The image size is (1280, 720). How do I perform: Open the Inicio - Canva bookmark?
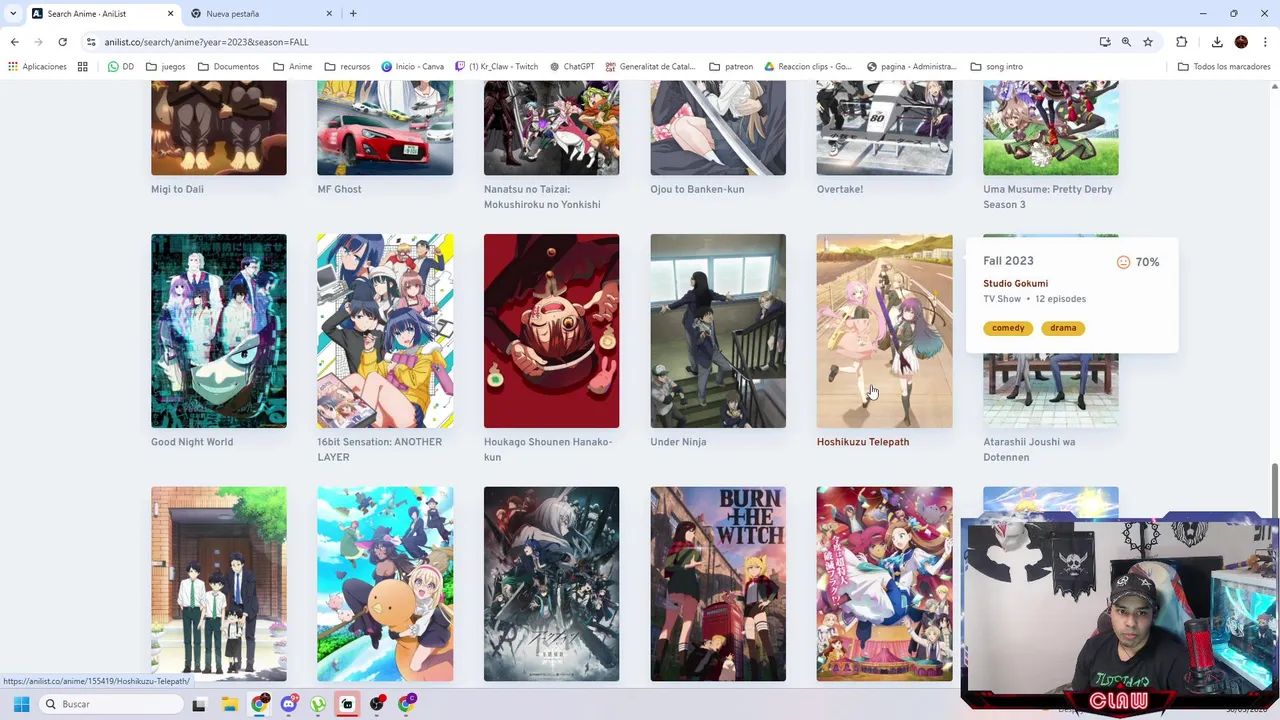[413, 67]
